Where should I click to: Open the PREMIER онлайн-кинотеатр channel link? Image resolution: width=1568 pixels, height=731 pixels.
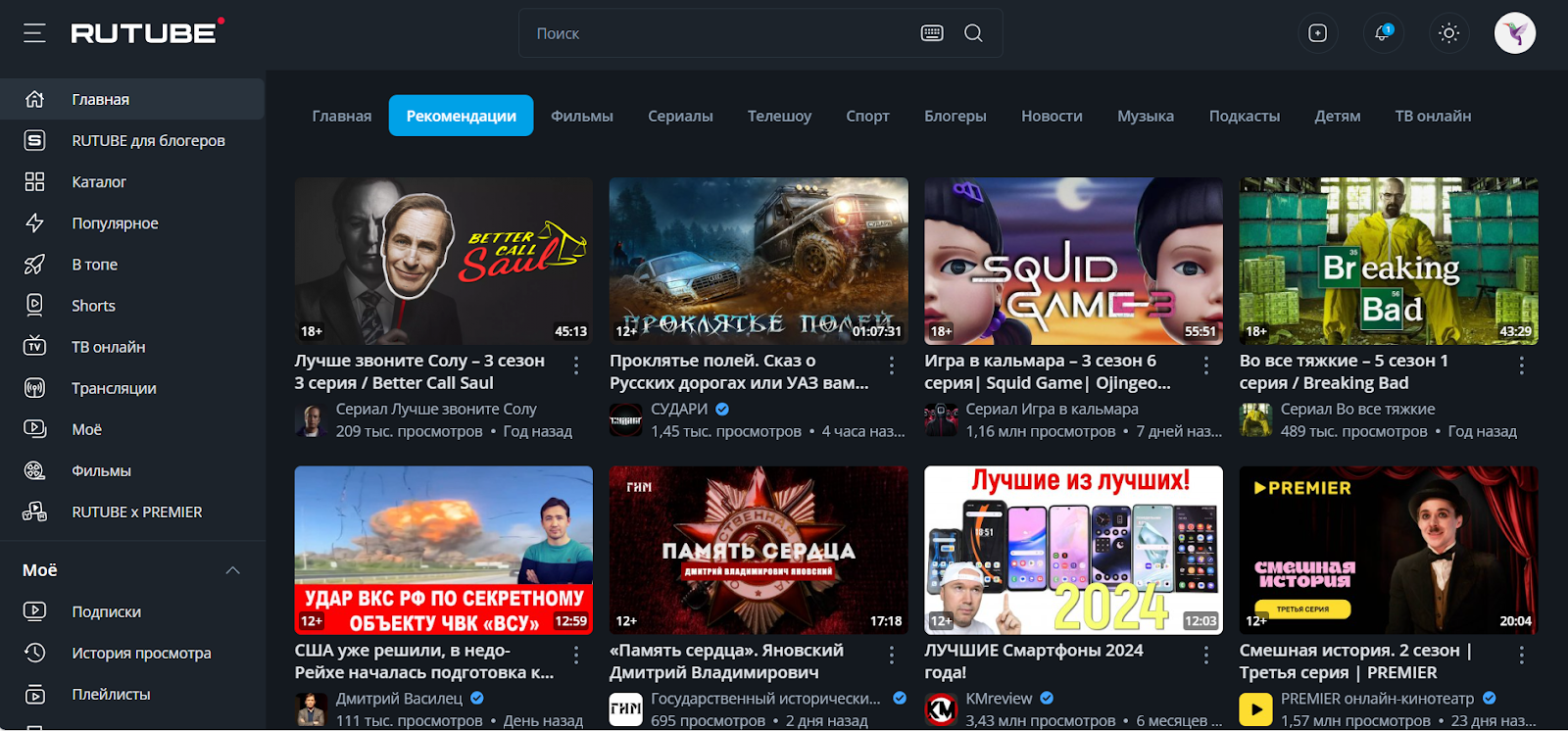click(x=1377, y=698)
